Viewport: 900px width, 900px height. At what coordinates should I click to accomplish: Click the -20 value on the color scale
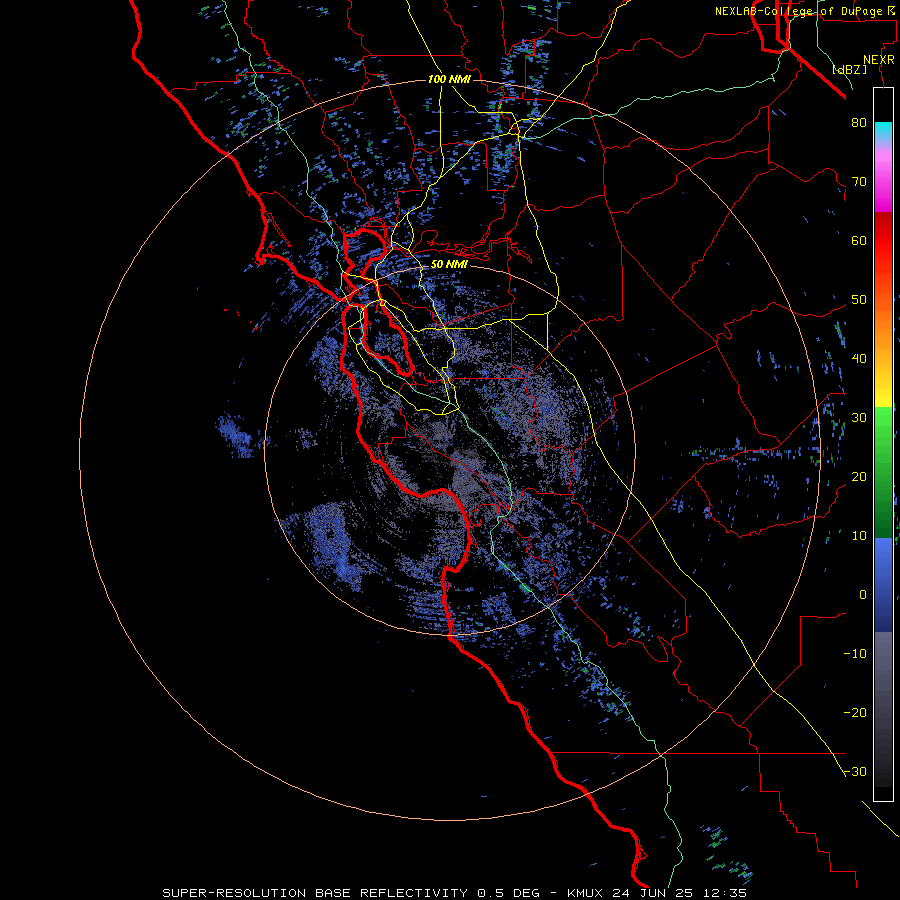coord(855,713)
